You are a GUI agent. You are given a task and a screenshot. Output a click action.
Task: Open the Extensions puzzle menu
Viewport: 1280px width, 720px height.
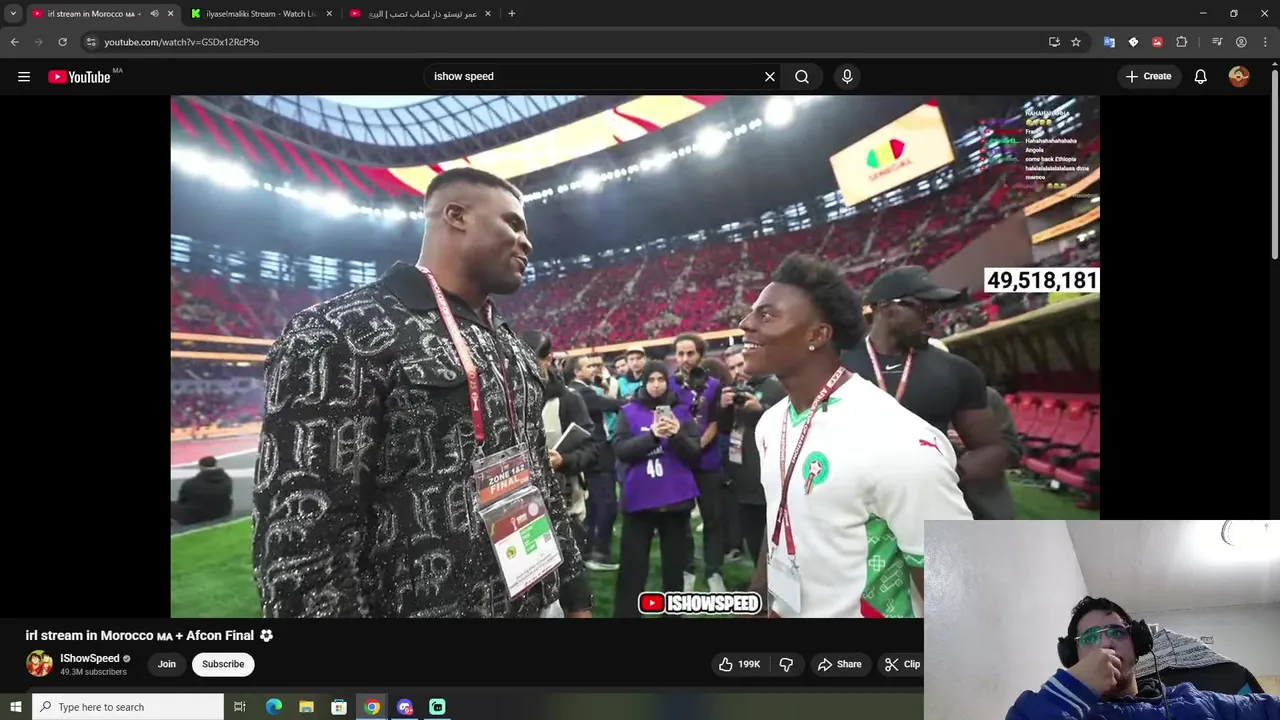(x=1182, y=42)
